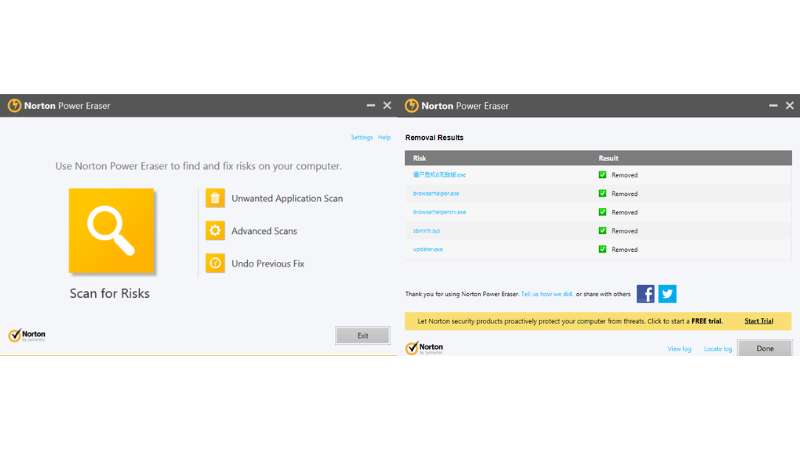Click Norton Power Eraser title icon, left window

click(x=14, y=106)
